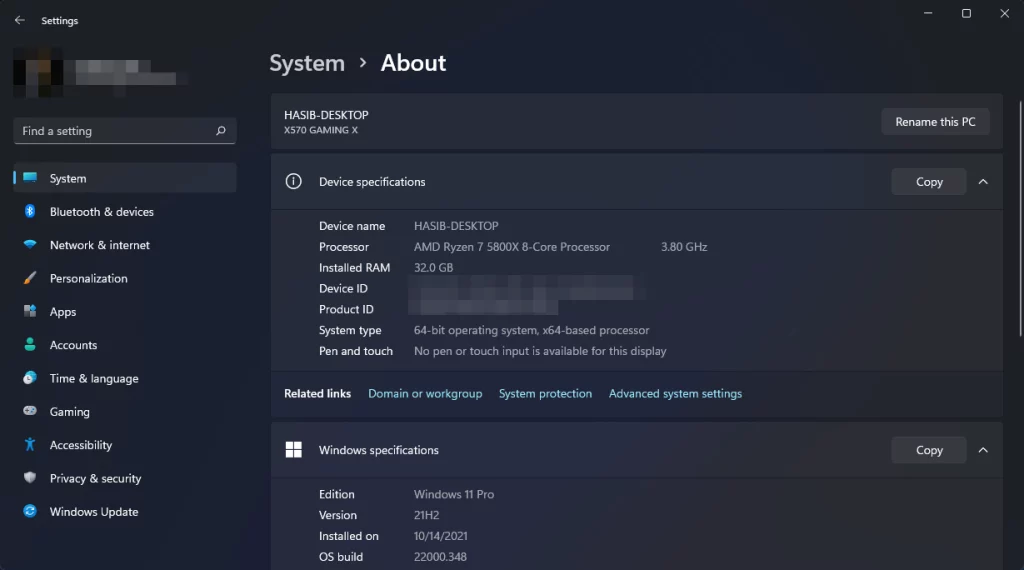Click the vertical scrollbar thumb
Screen dimensions: 1024x570
pyautogui.click(x=1020, y=219)
